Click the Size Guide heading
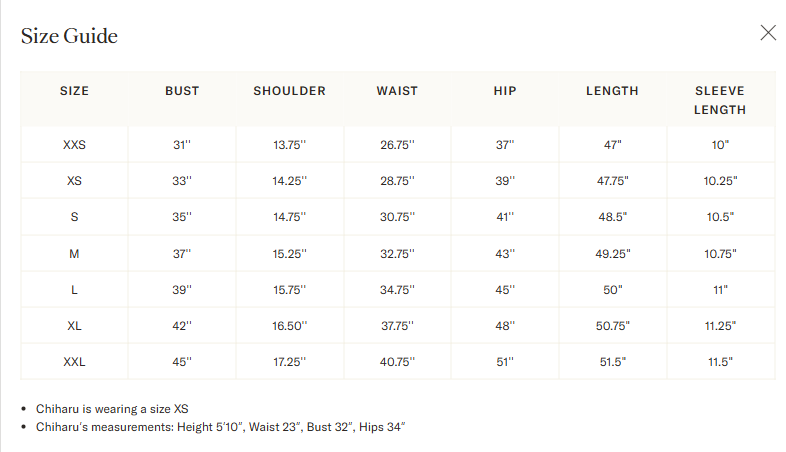This screenshot has width=786, height=452. [69, 37]
